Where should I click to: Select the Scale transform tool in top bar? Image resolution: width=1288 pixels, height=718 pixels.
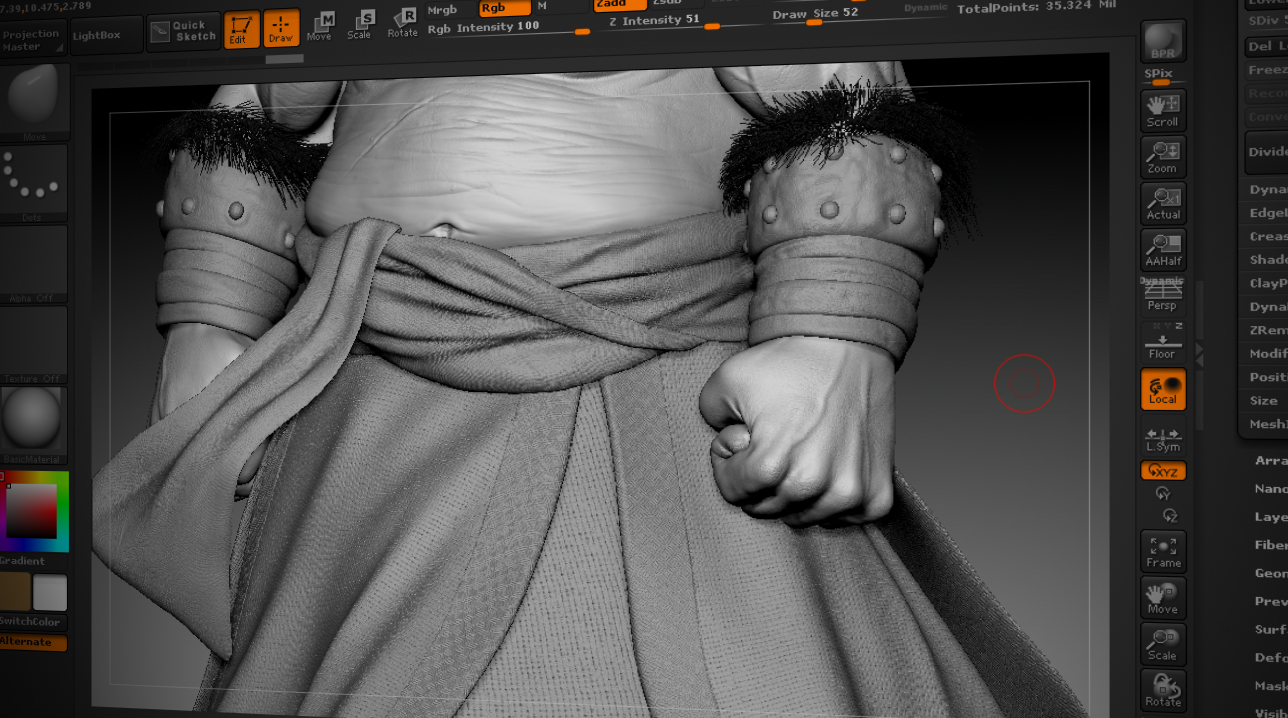click(360, 24)
